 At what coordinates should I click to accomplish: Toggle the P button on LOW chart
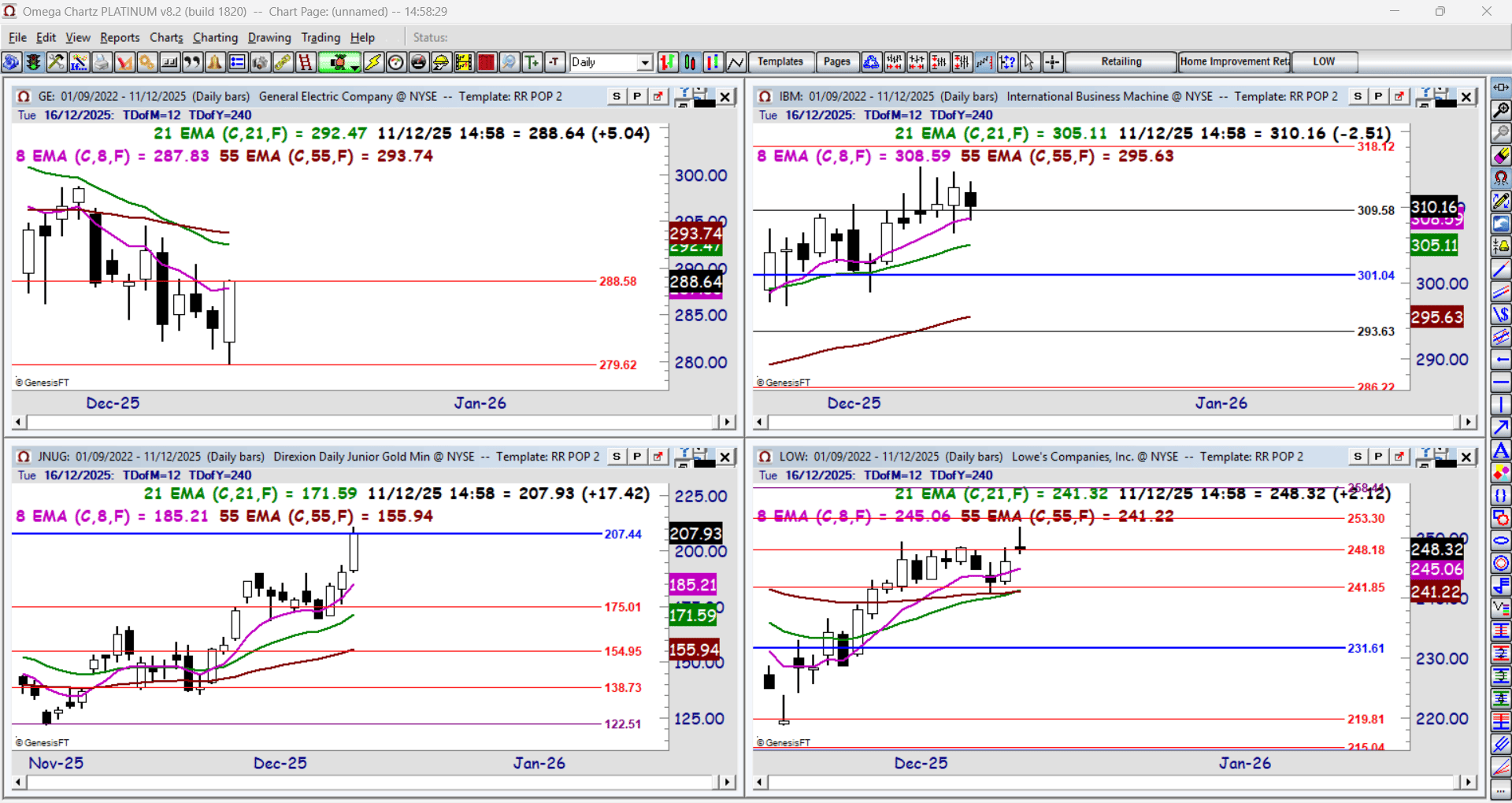coord(1378,457)
